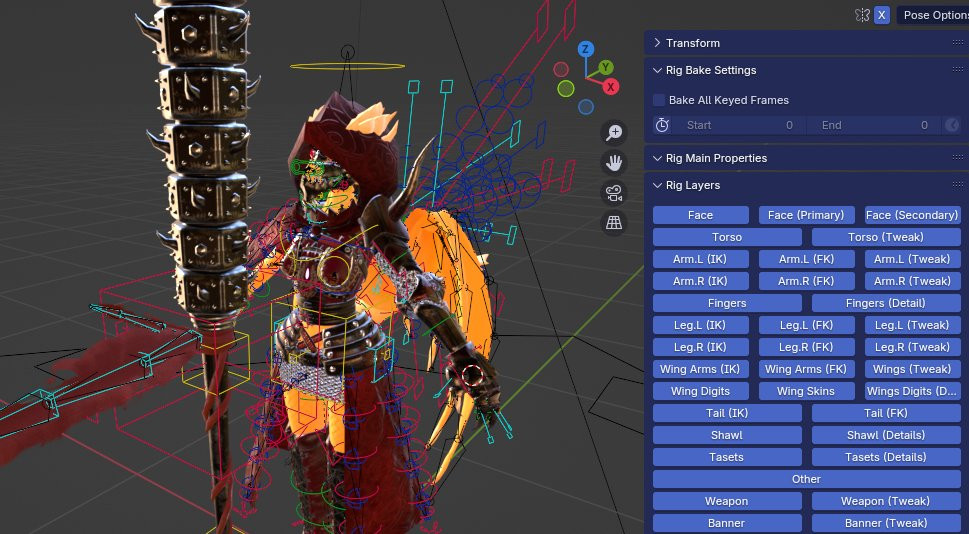The image size is (969, 534).
Task: Click Weapon (Tweak) layer button
Action: (x=886, y=501)
